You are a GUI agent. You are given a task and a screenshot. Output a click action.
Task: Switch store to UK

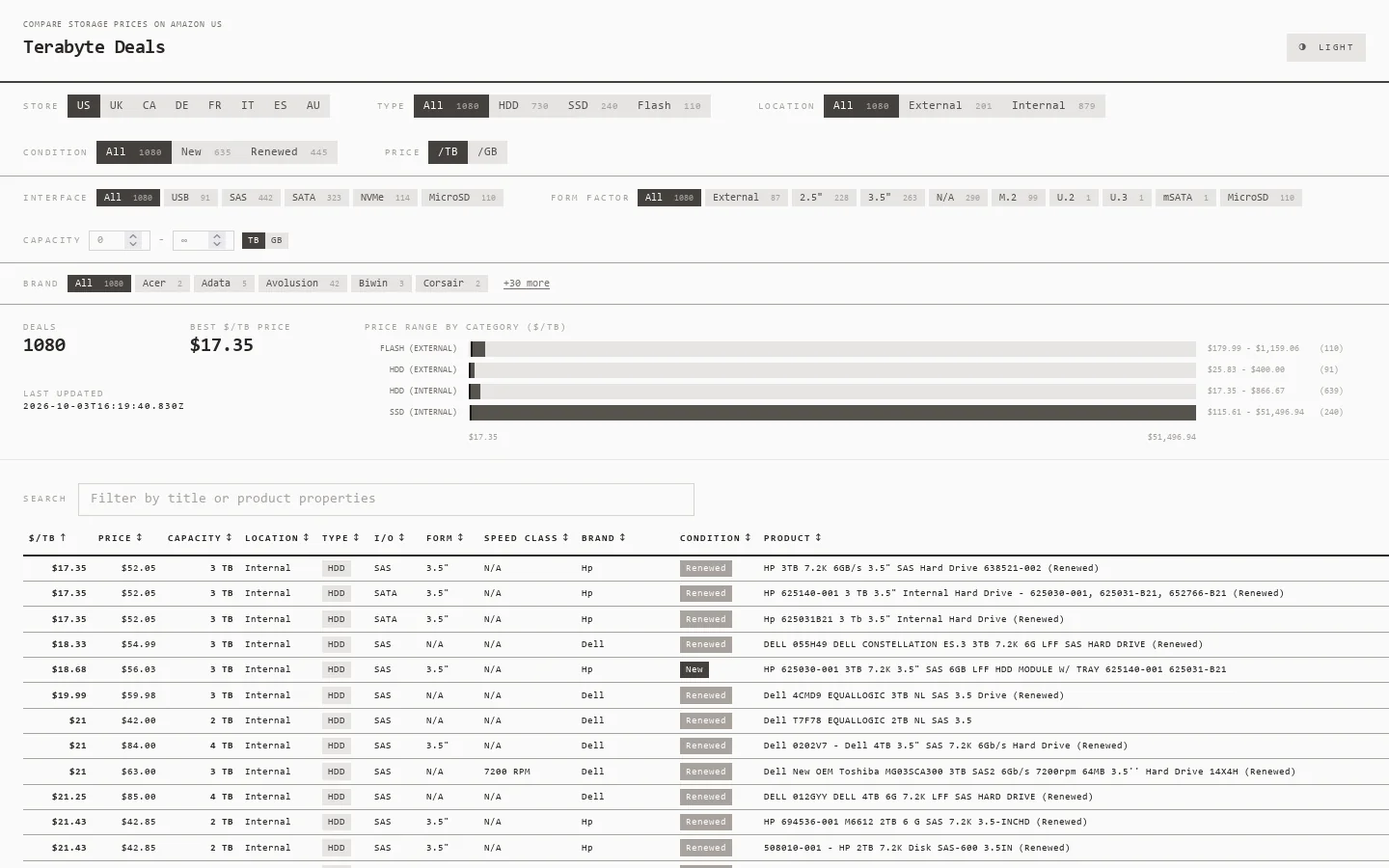point(116,106)
